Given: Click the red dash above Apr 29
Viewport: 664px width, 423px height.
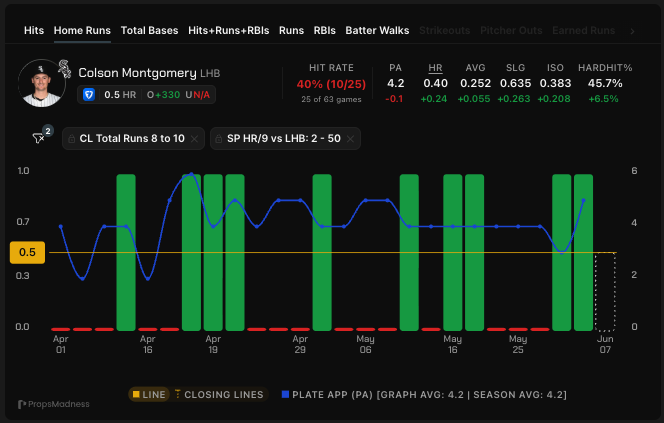Looking at the screenshot, I should click(x=300, y=329).
